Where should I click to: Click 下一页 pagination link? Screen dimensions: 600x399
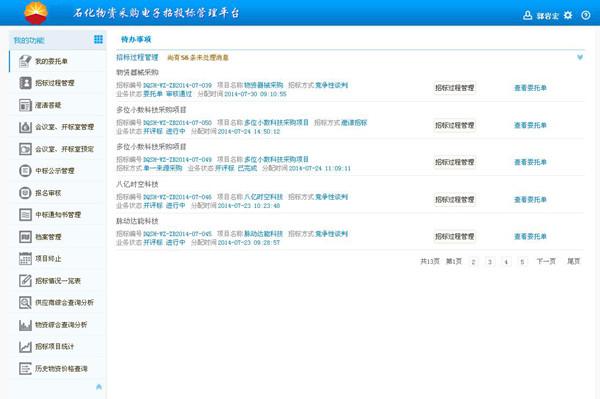pos(546,261)
